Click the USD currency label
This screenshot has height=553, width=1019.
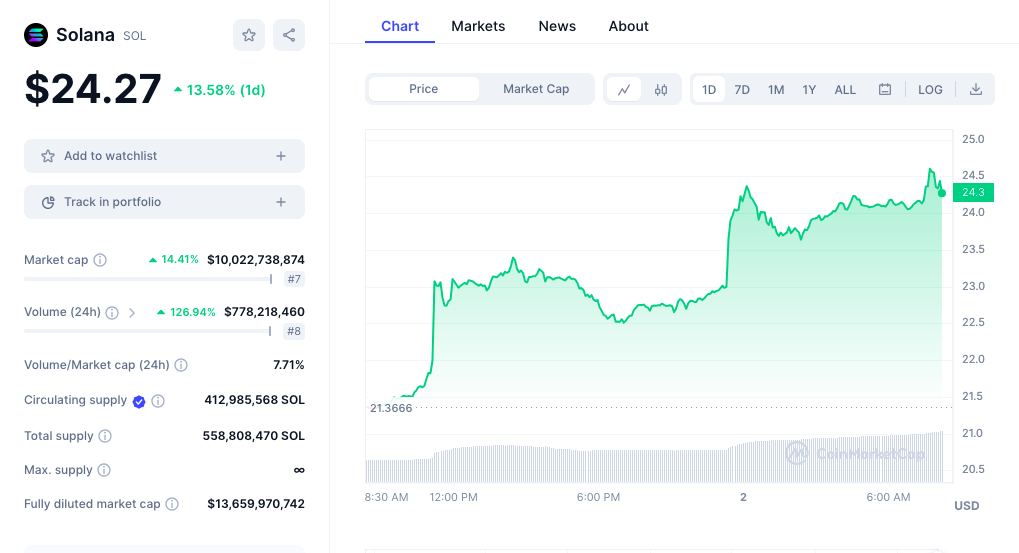tap(966, 506)
